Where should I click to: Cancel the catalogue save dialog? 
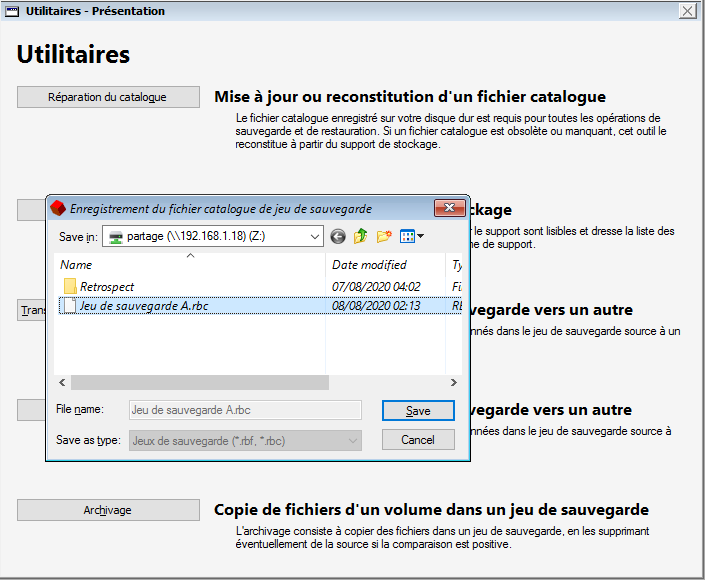point(418,440)
